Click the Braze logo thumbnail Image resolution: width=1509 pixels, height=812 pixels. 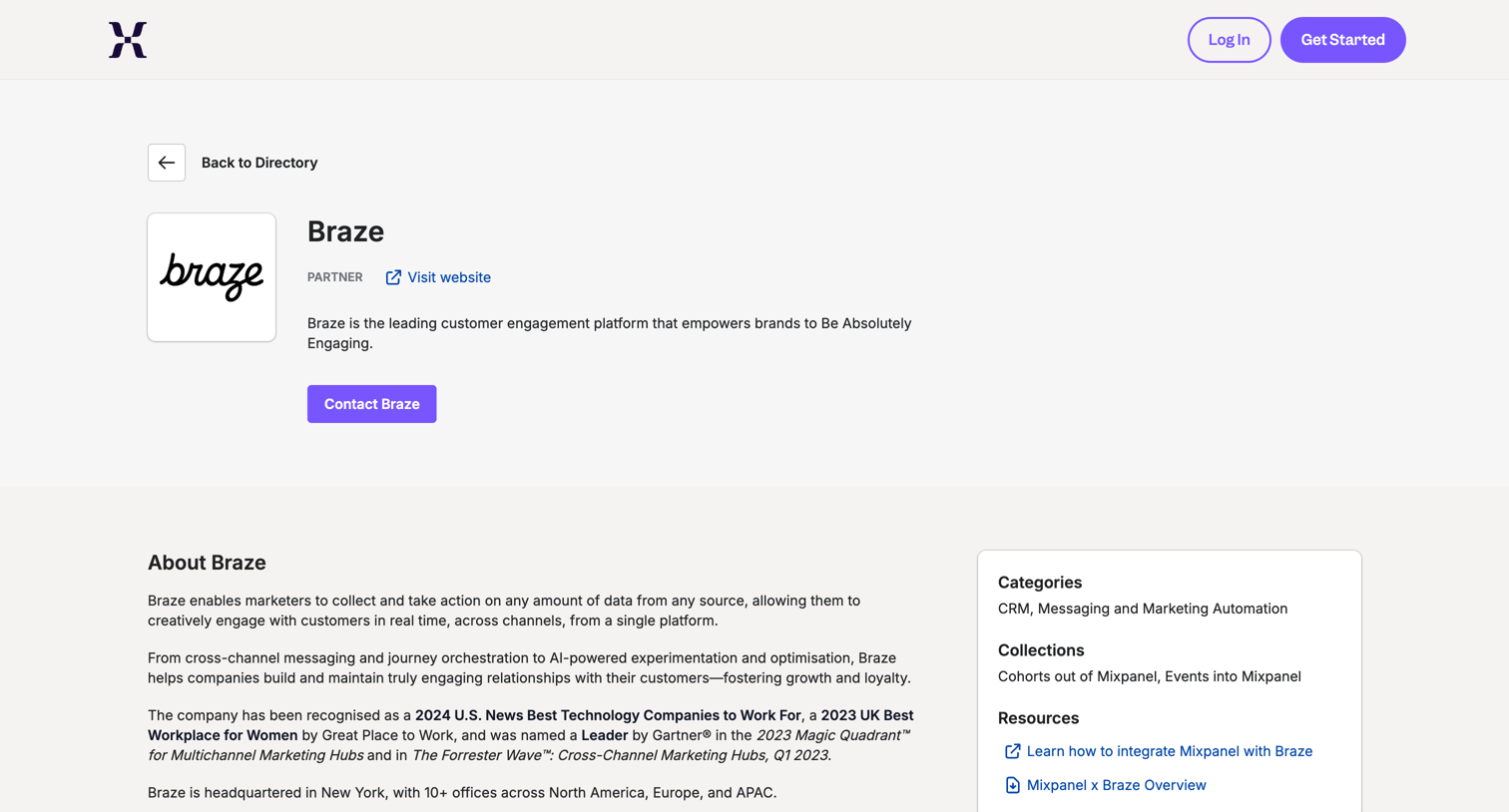(x=212, y=277)
